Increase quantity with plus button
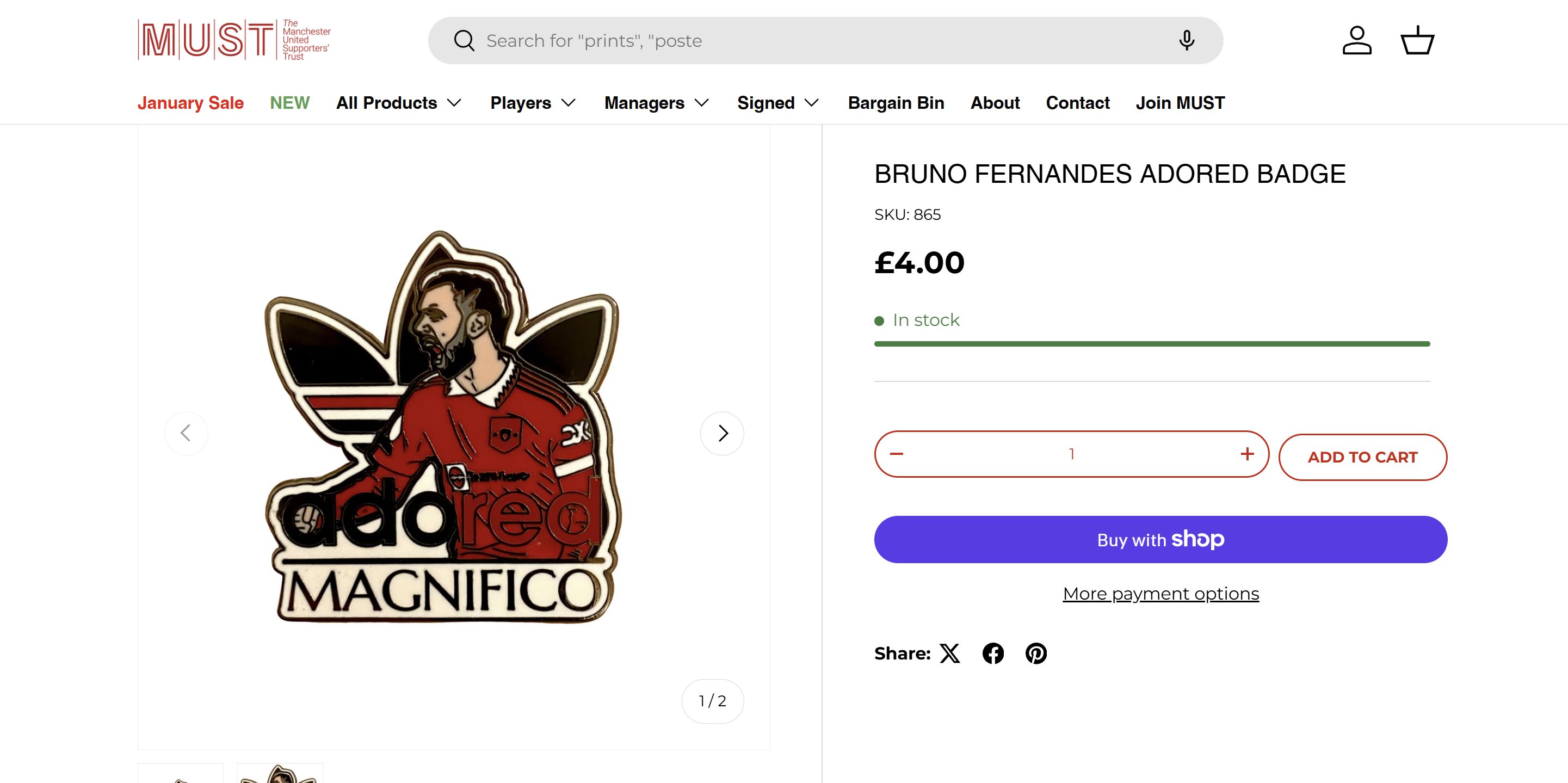This screenshot has width=1568, height=783. [x=1247, y=454]
